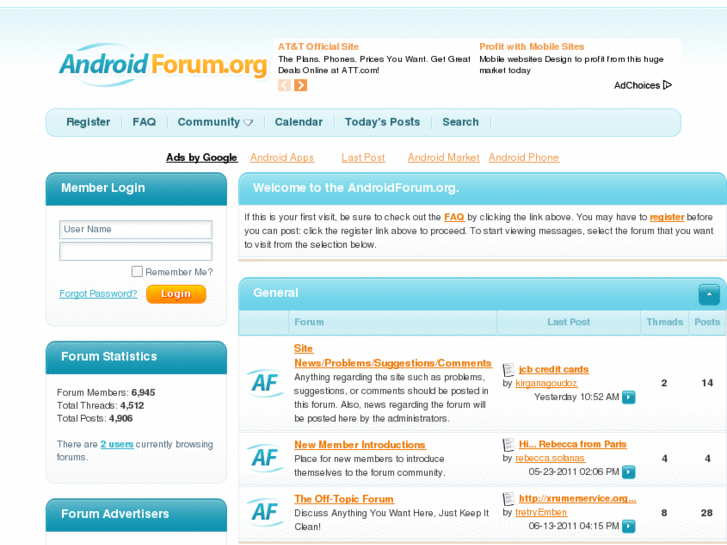Click the AdChoices triangle icon
Image resolution: width=727 pixels, height=545 pixels.
[x=667, y=85]
